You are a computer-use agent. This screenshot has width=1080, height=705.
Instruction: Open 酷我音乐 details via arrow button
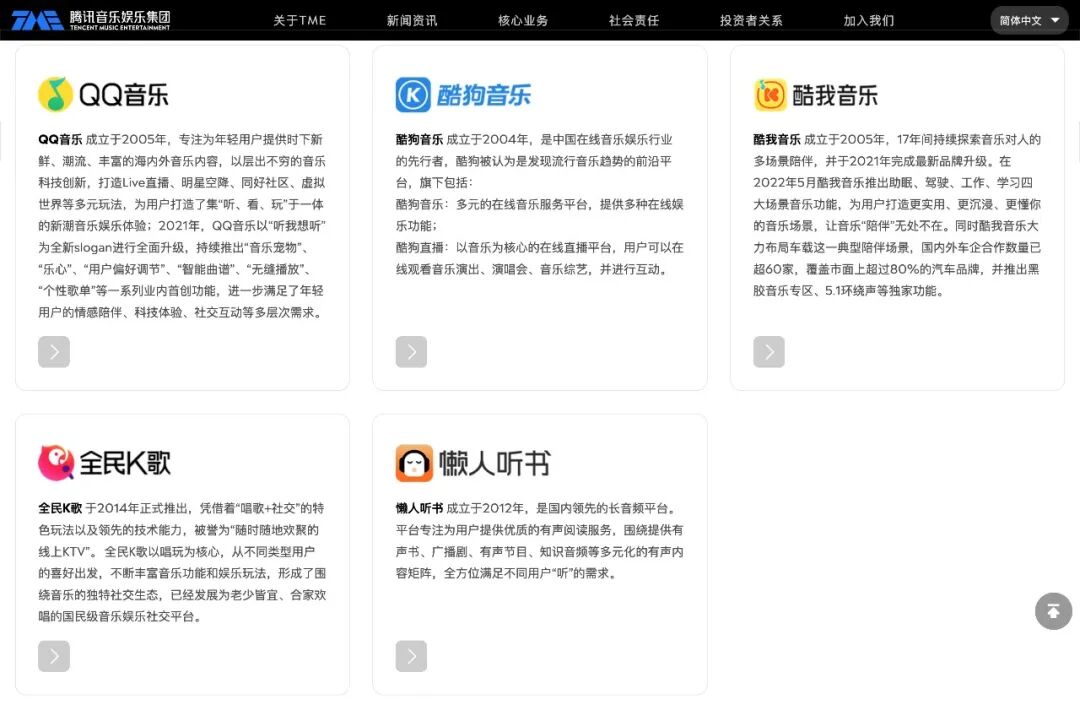(769, 352)
